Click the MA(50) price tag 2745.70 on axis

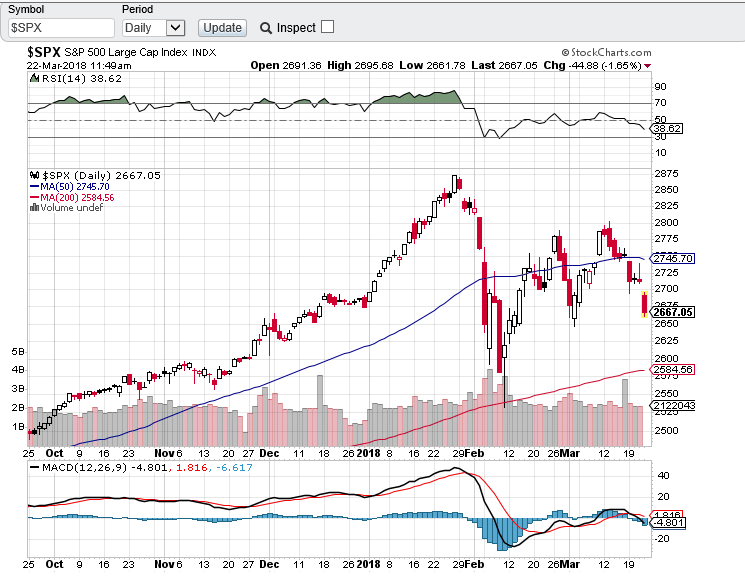pyautogui.click(x=673, y=258)
